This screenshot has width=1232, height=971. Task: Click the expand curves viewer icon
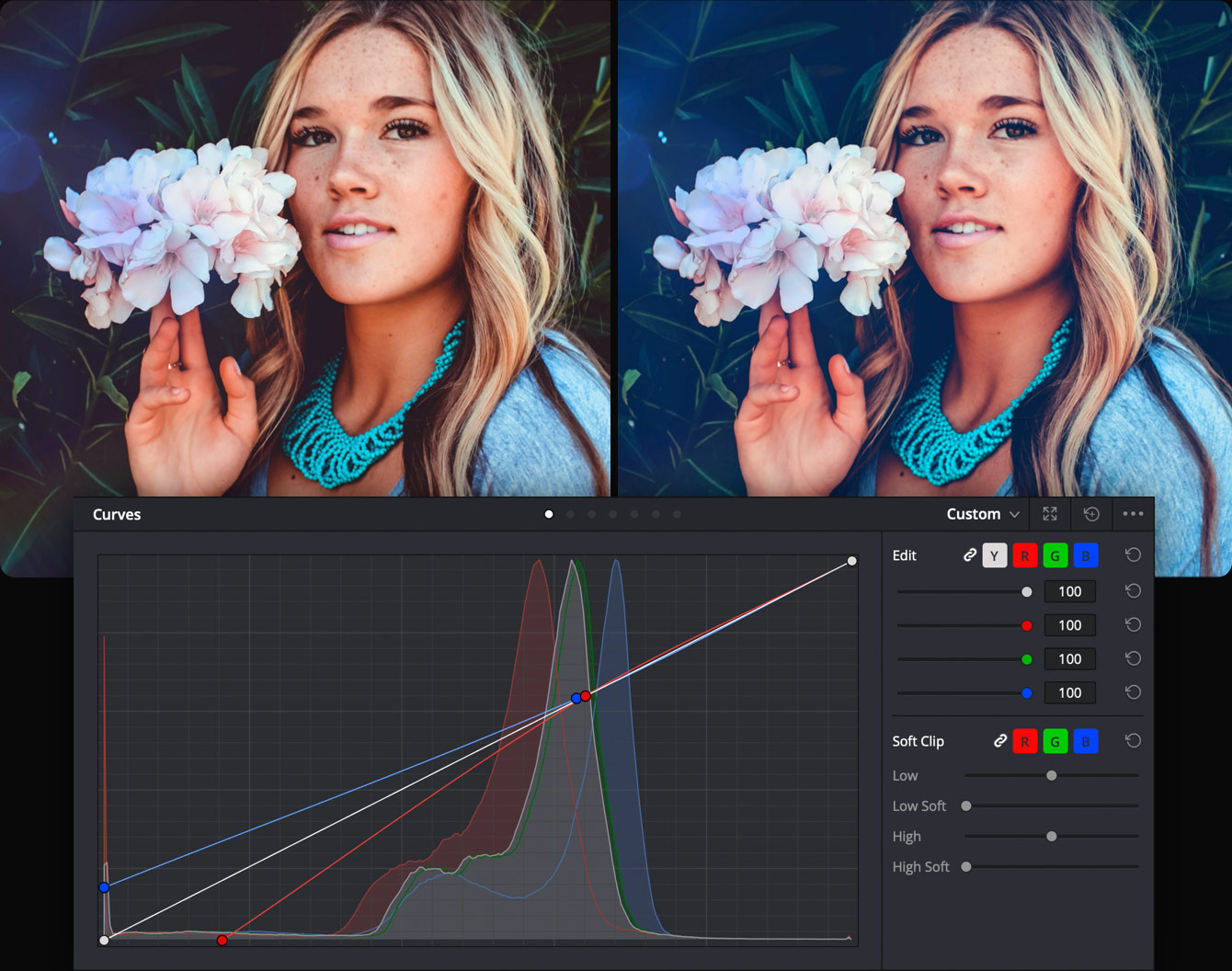[1050, 514]
